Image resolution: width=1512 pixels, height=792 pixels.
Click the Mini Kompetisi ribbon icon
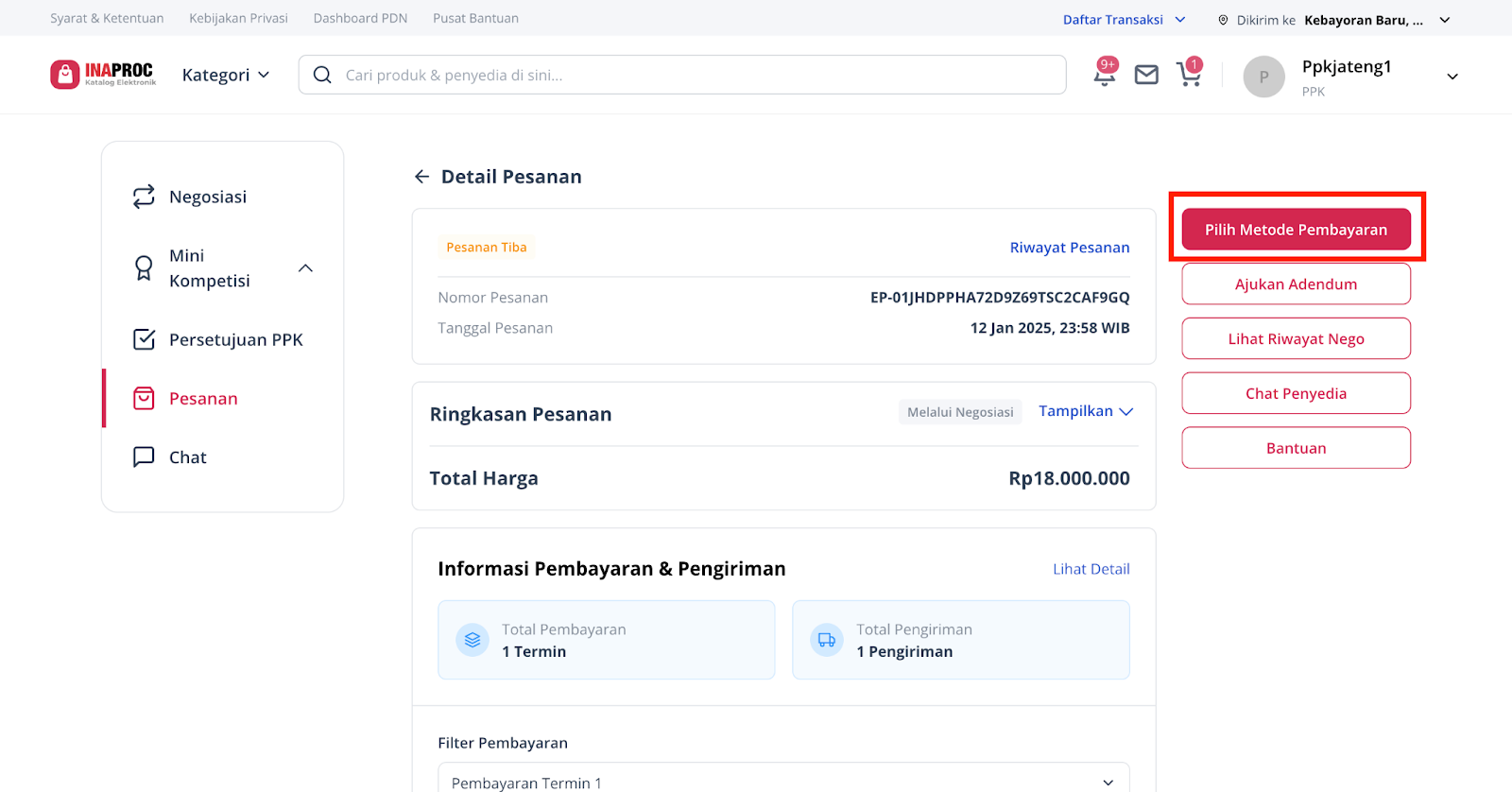[144, 268]
